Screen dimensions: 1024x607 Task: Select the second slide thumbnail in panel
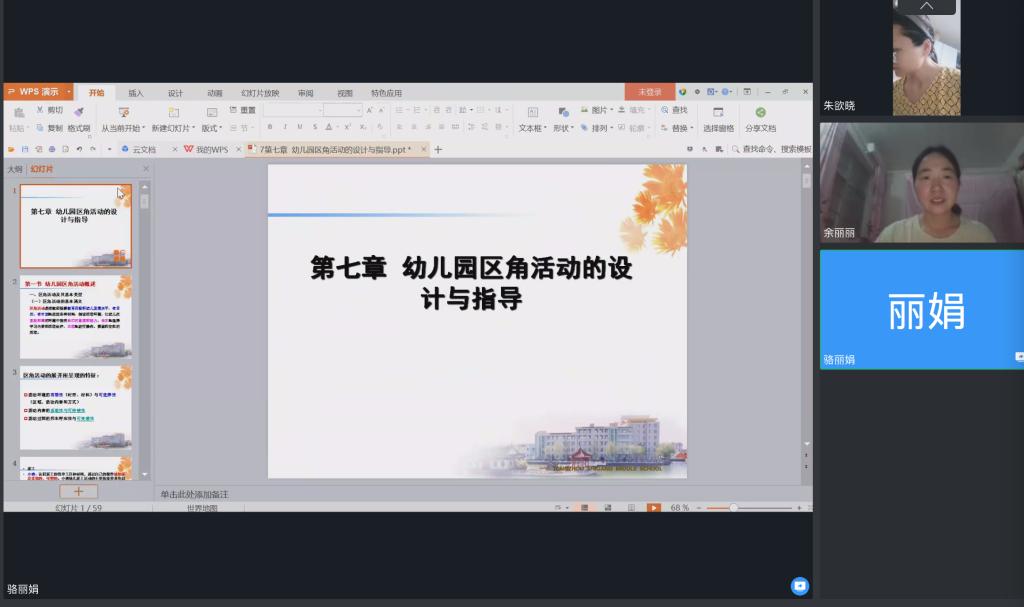coord(76,317)
